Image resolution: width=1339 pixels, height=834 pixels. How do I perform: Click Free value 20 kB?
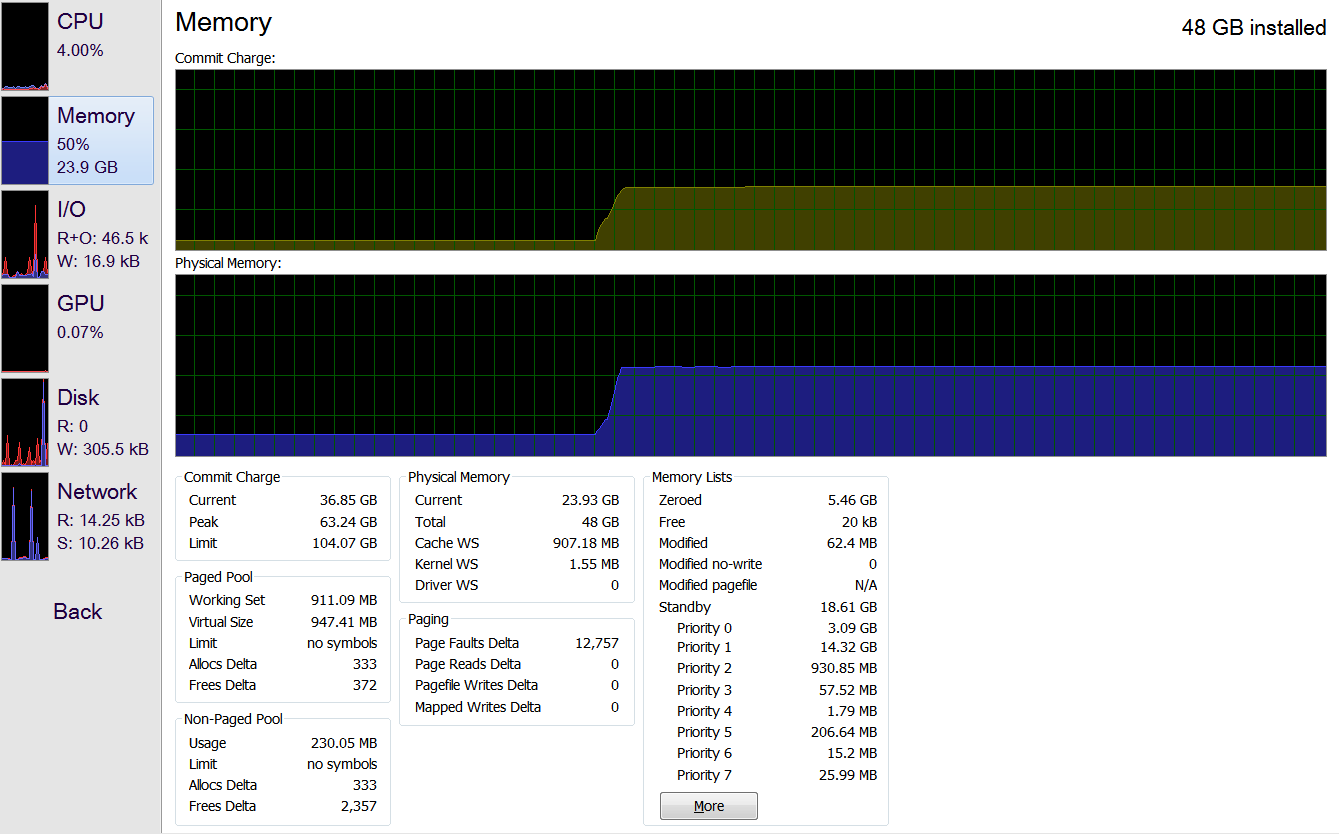[x=859, y=522]
